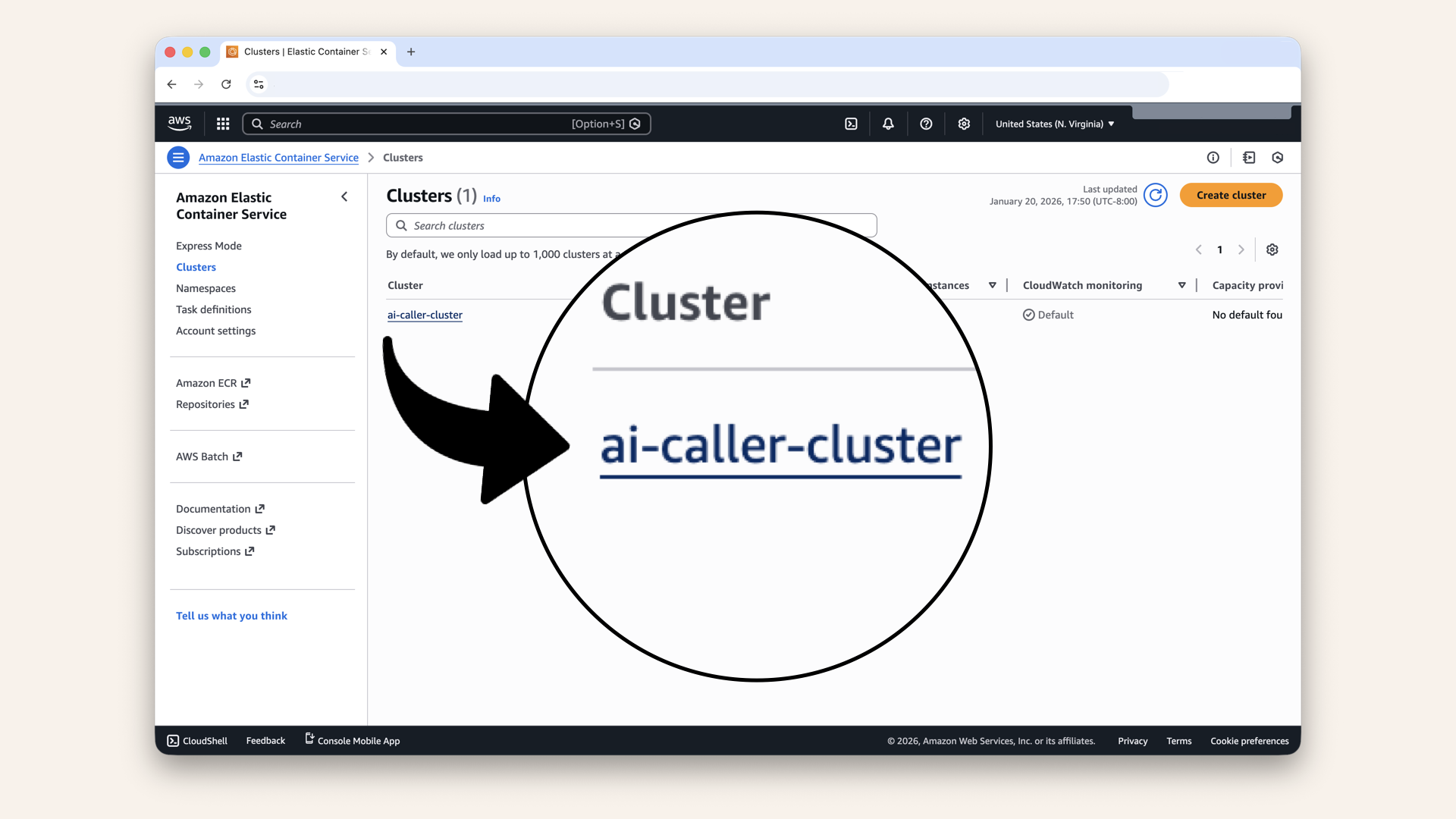The height and width of the screenshot is (819, 1456).
Task: Open account settings via the gear icon
Action: click(963, 123)
